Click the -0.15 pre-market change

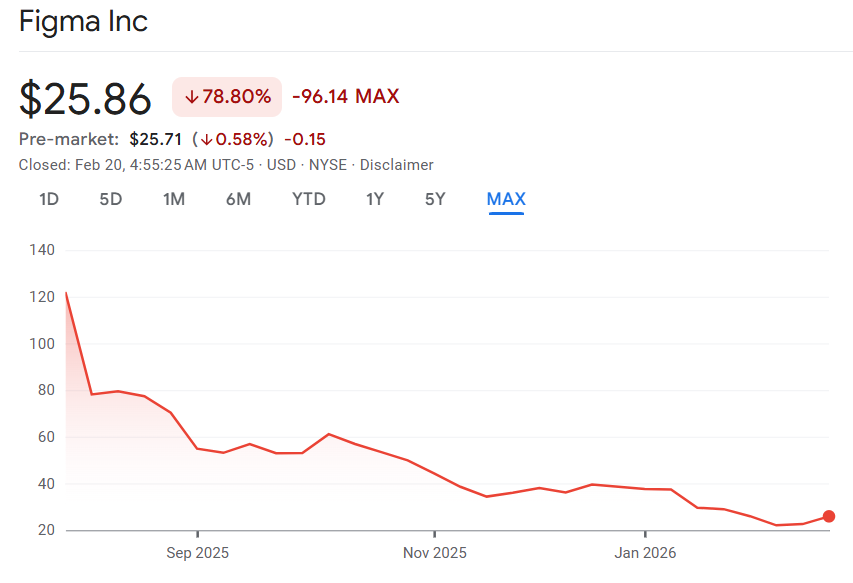tap(305, 139)
